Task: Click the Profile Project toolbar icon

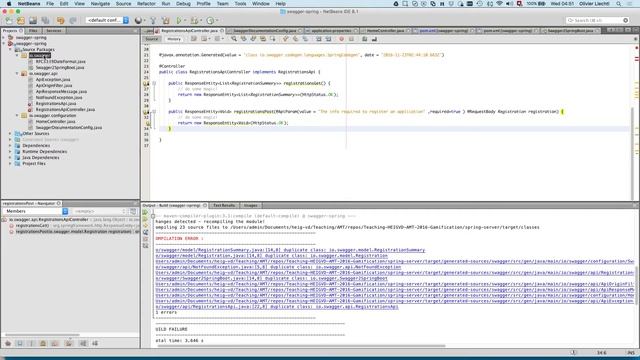Action: [x=210, y=20]
